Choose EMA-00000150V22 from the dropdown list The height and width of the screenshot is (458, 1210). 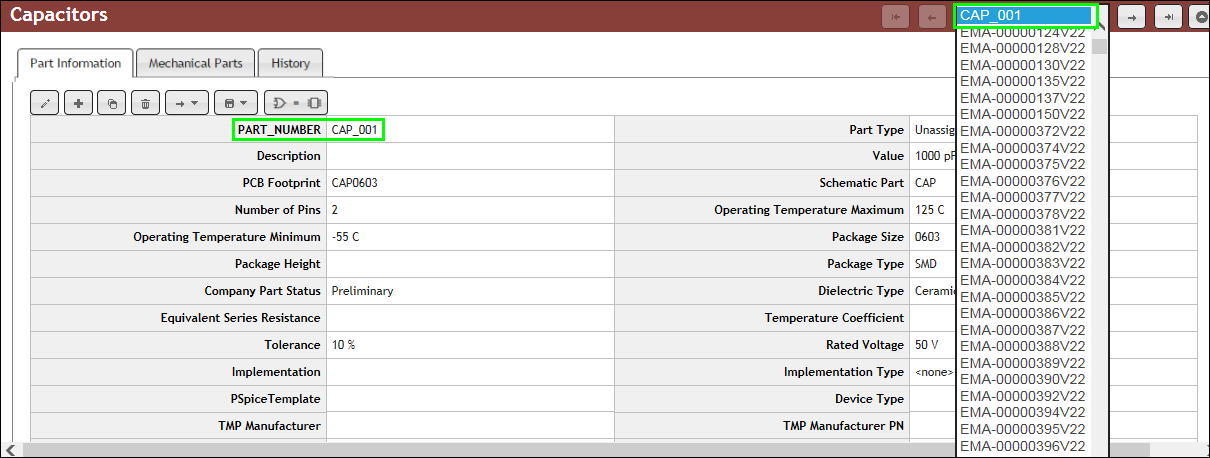(1023, 114)
